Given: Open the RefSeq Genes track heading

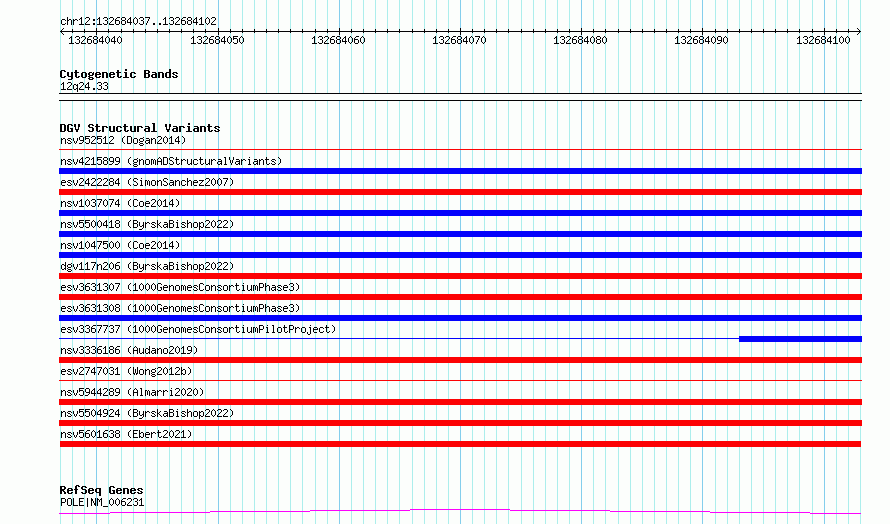Looking at the screenshot, I should [102, 490].
